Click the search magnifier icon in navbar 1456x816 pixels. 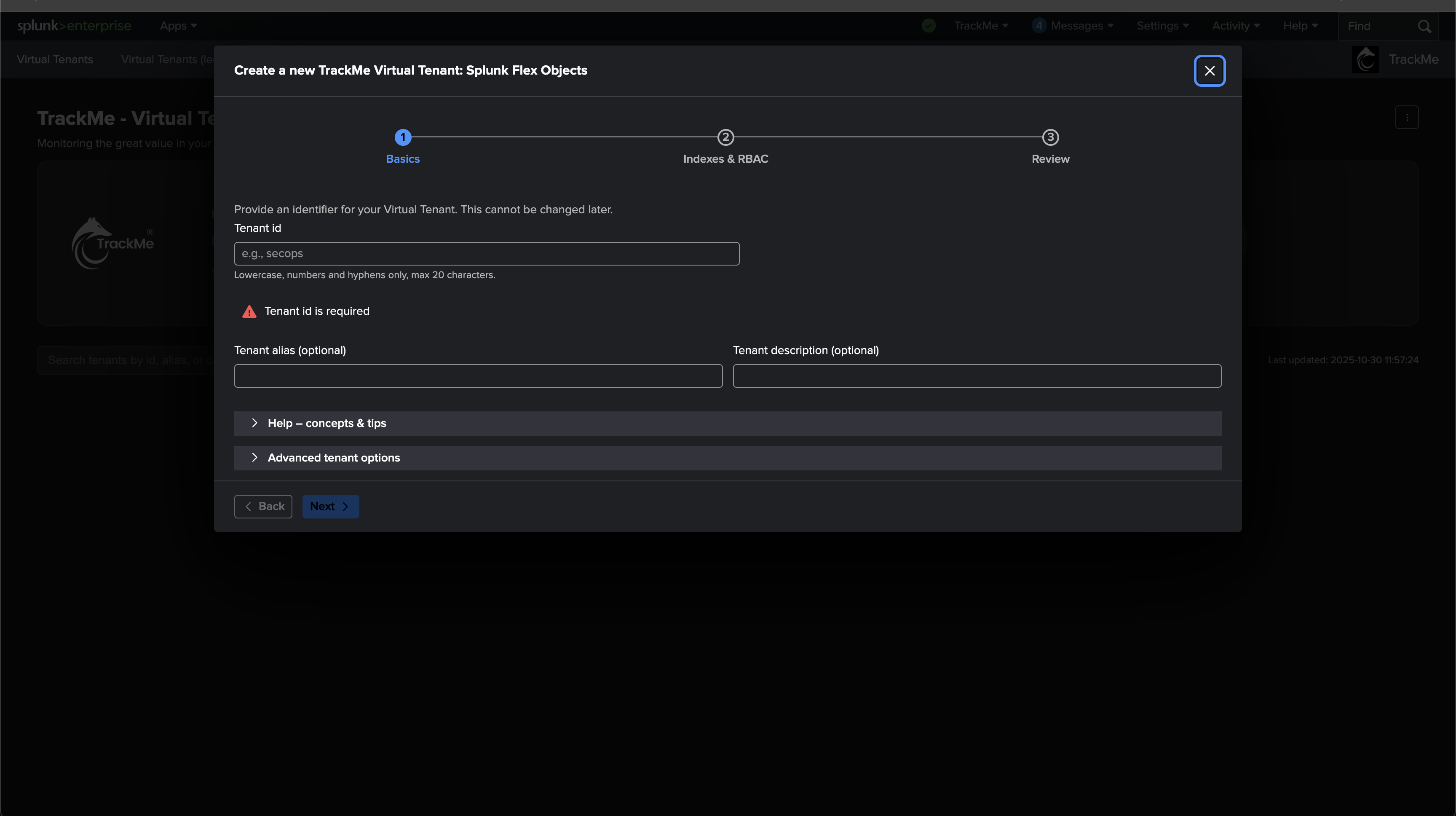click(1424, 26)
